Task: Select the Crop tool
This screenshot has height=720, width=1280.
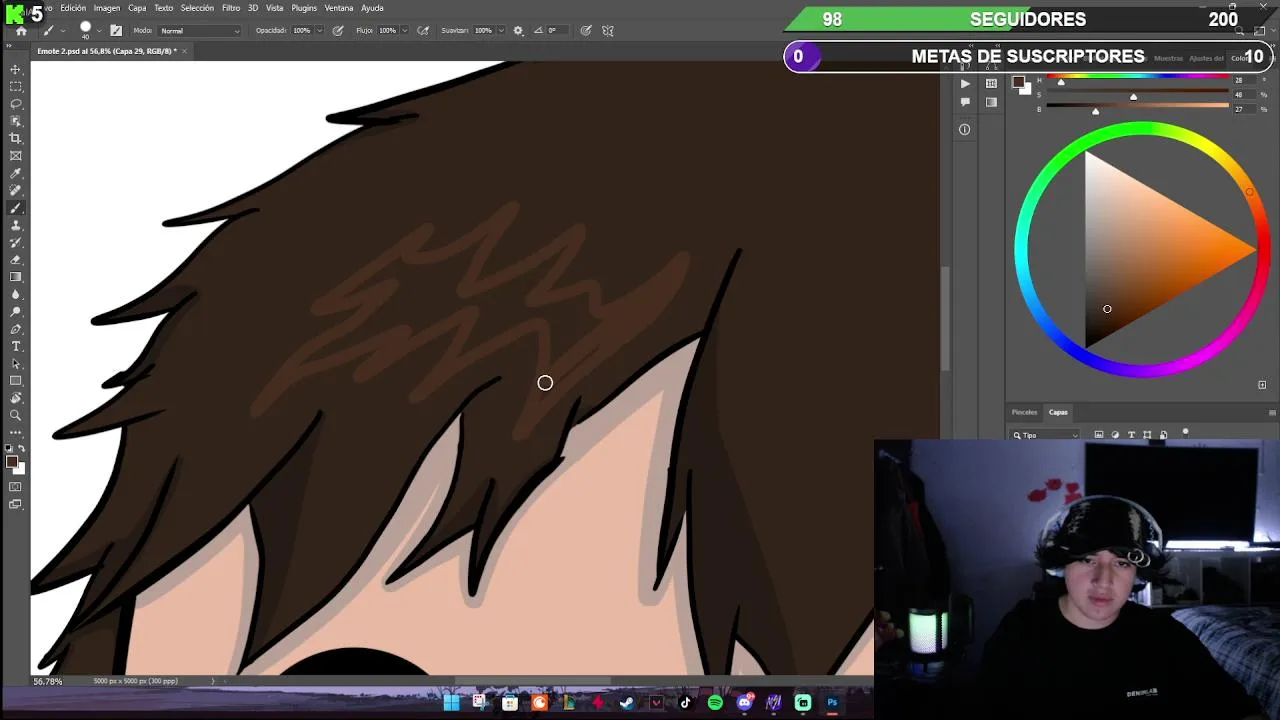Action: coord(16,138)
